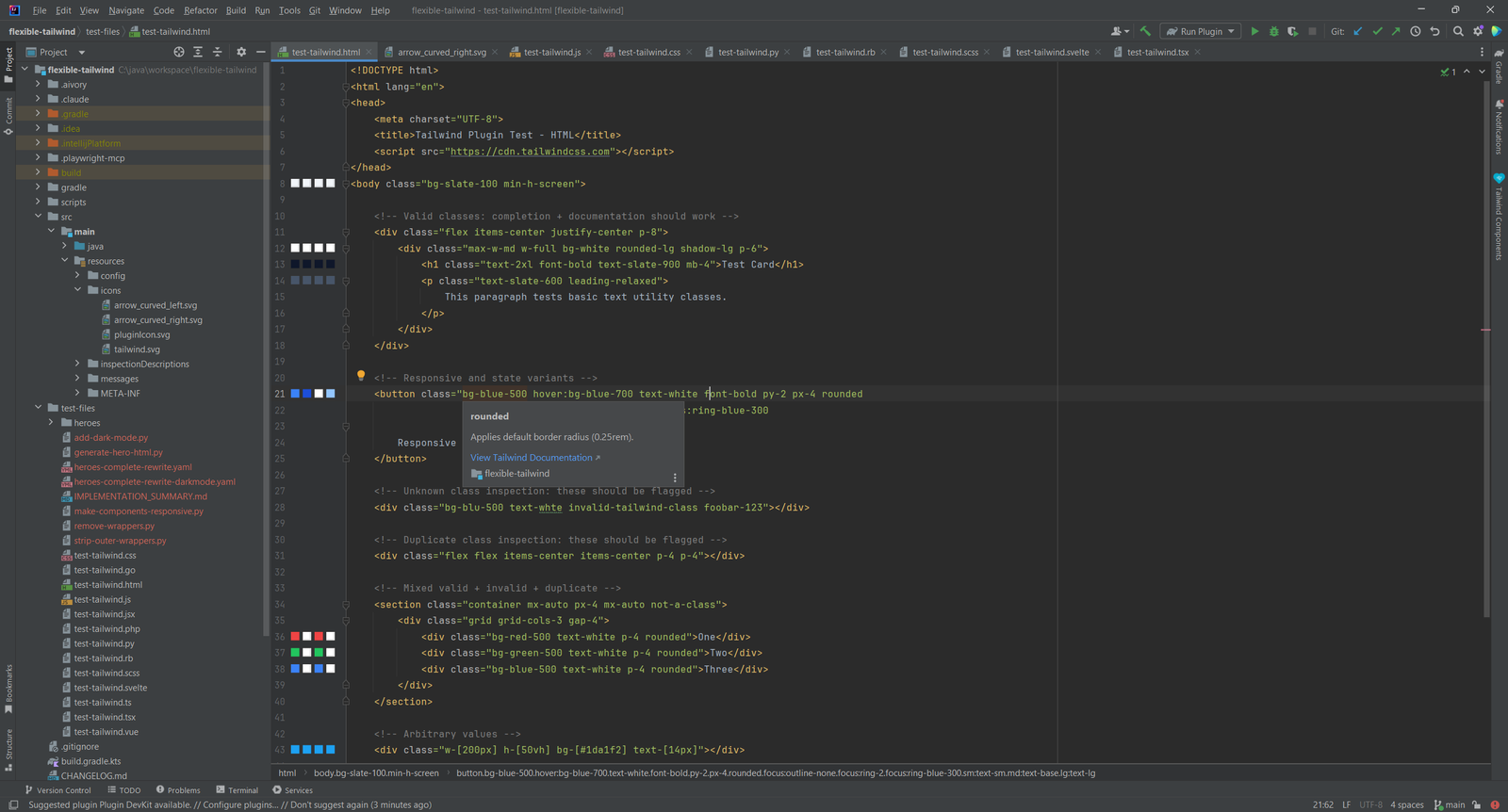Image resolution: width=1508 pixels, height=812 pixels.
Task: Click the bg-red-500 color swatch on line 36
Action: pos(295,637)
